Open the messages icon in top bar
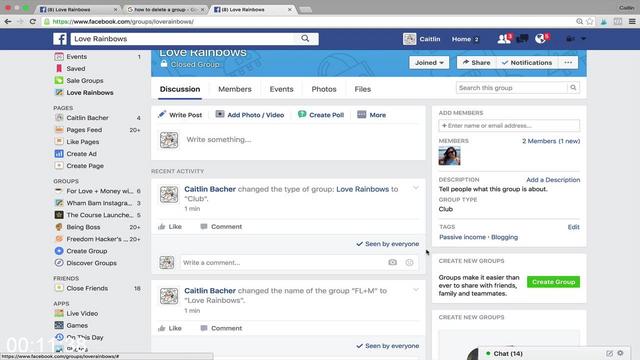 522,39
